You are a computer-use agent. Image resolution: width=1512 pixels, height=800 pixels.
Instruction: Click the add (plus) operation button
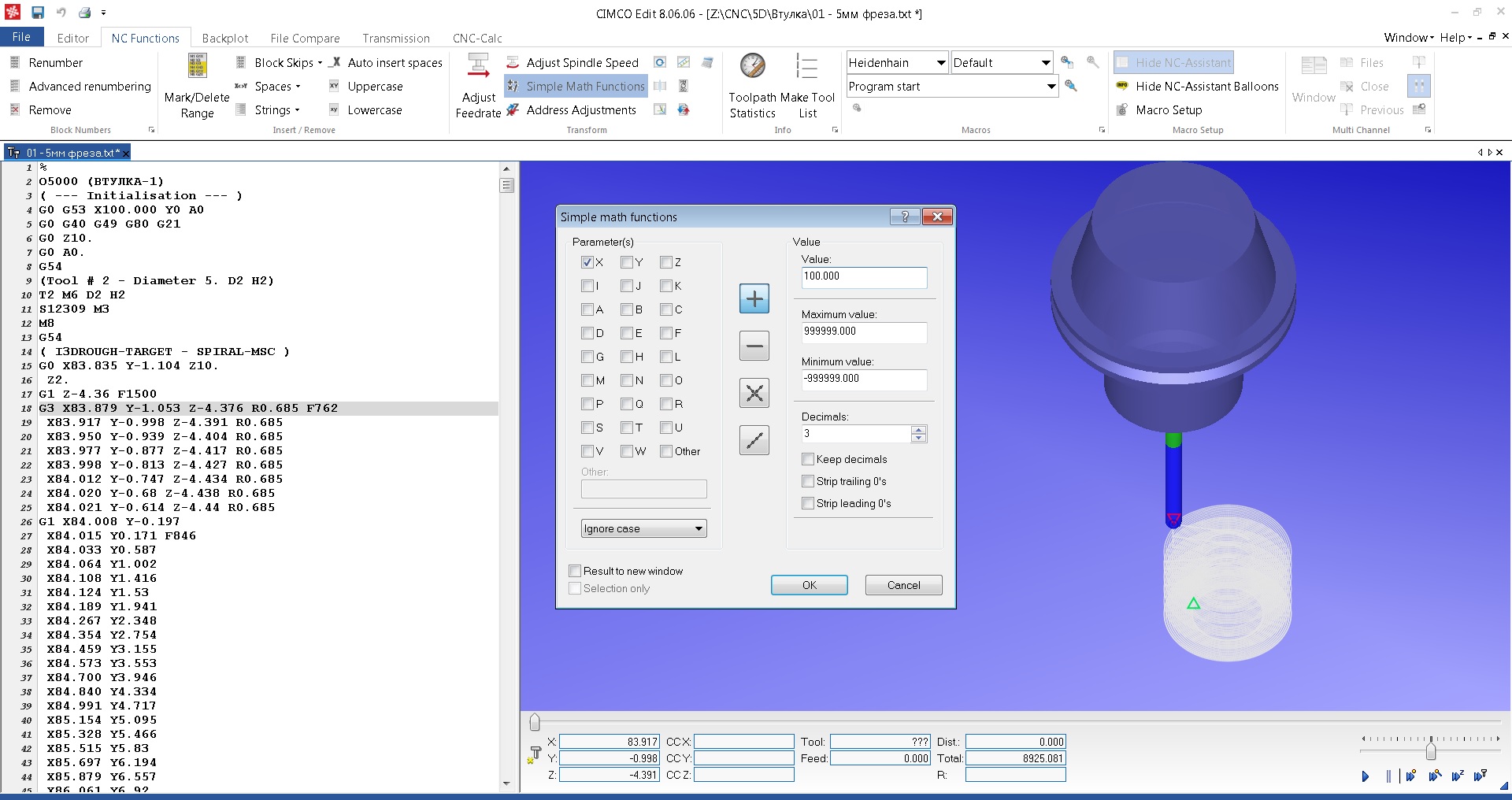coord(754,298)
